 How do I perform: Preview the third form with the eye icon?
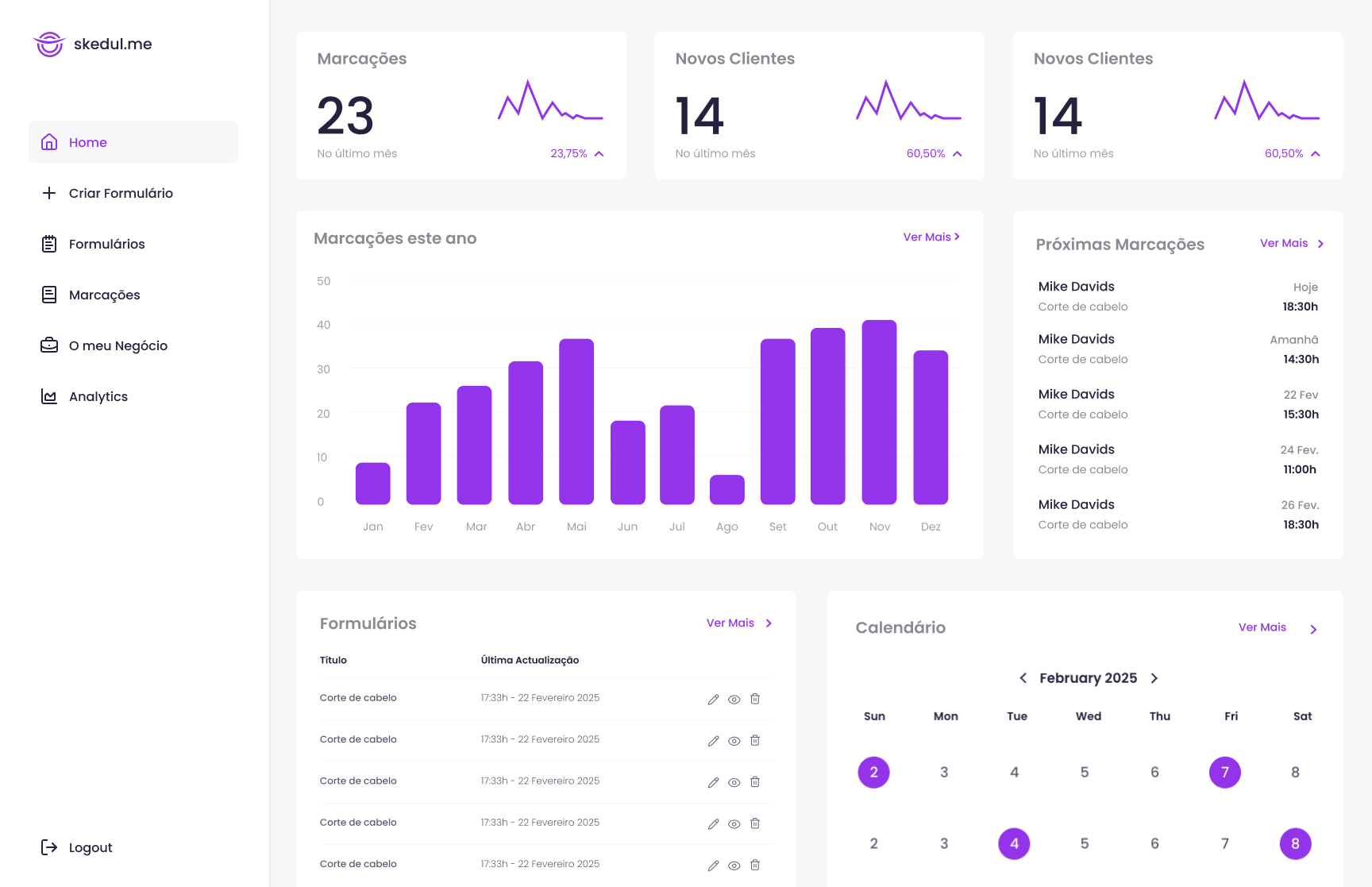734,782
